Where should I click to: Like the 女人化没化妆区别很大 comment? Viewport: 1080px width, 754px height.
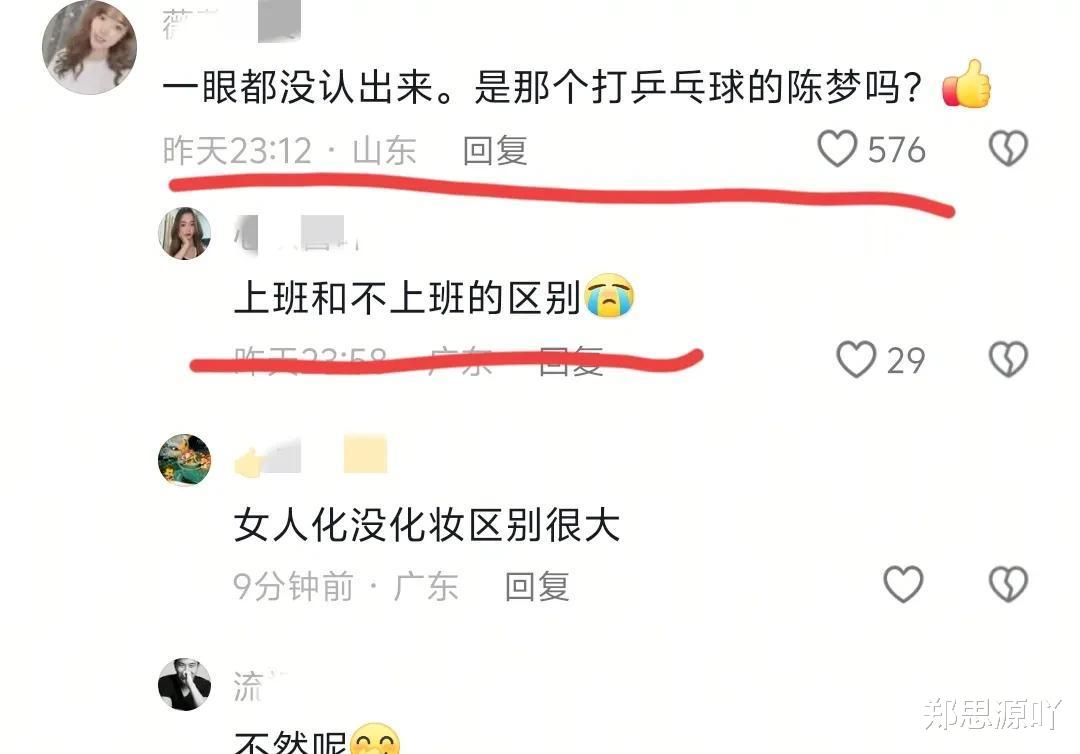pos(903,585)
